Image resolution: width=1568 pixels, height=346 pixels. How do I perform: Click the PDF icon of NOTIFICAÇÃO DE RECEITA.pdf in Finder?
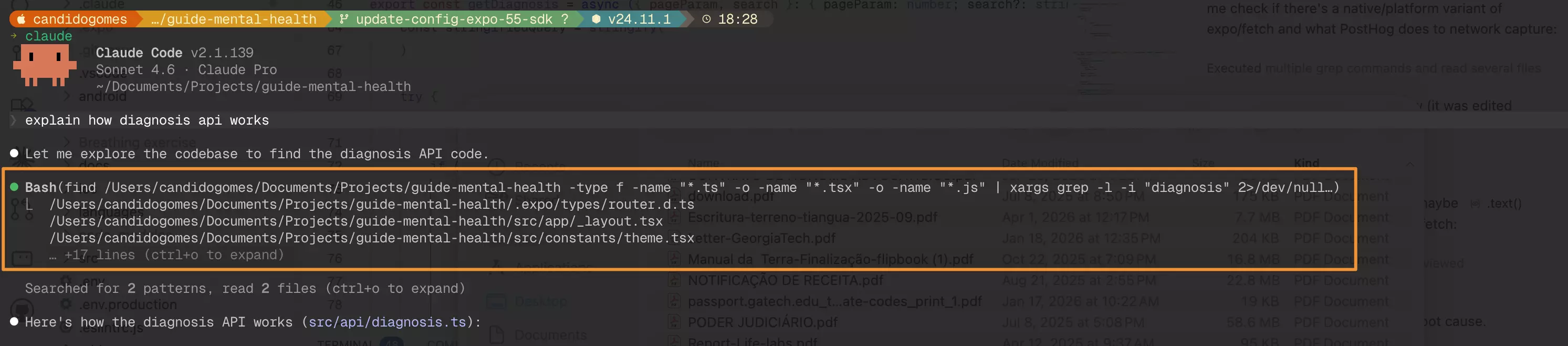tap(674, 280)
